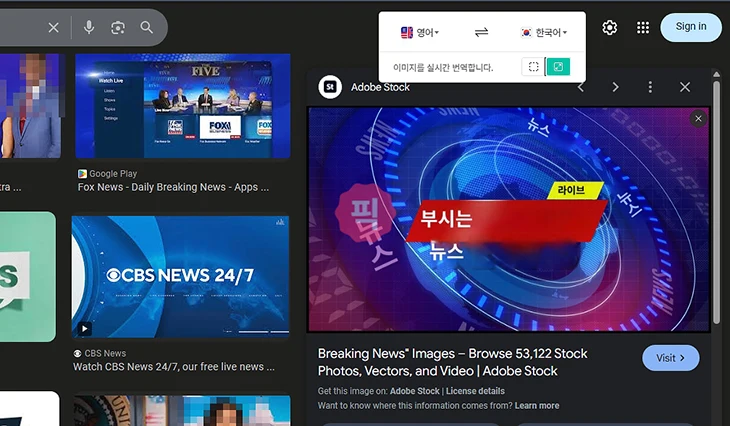Open the target language 한국어 dropdown
Screen dimensions: 730x426
[x=544, y=33]
